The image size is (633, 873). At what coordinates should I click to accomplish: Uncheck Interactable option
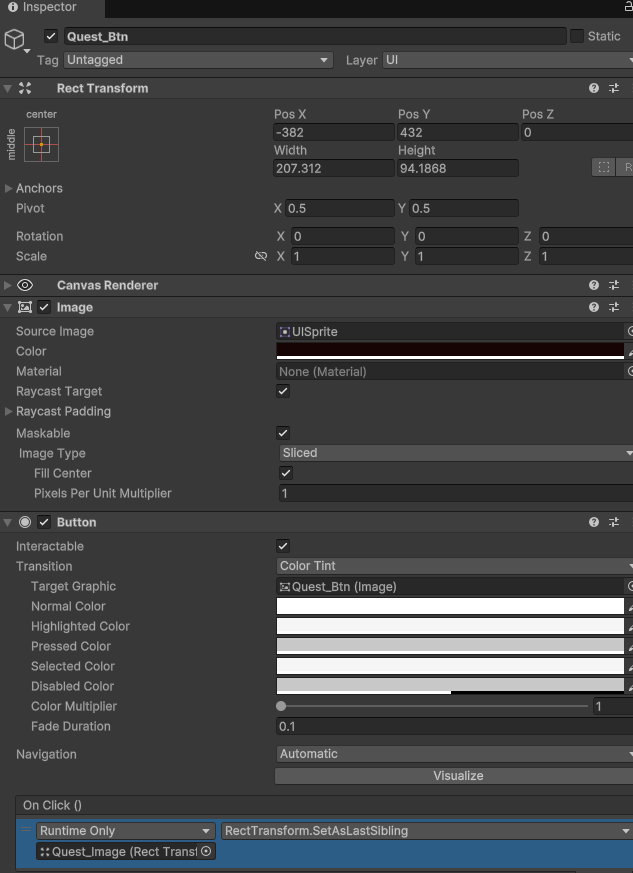(283, 546)
